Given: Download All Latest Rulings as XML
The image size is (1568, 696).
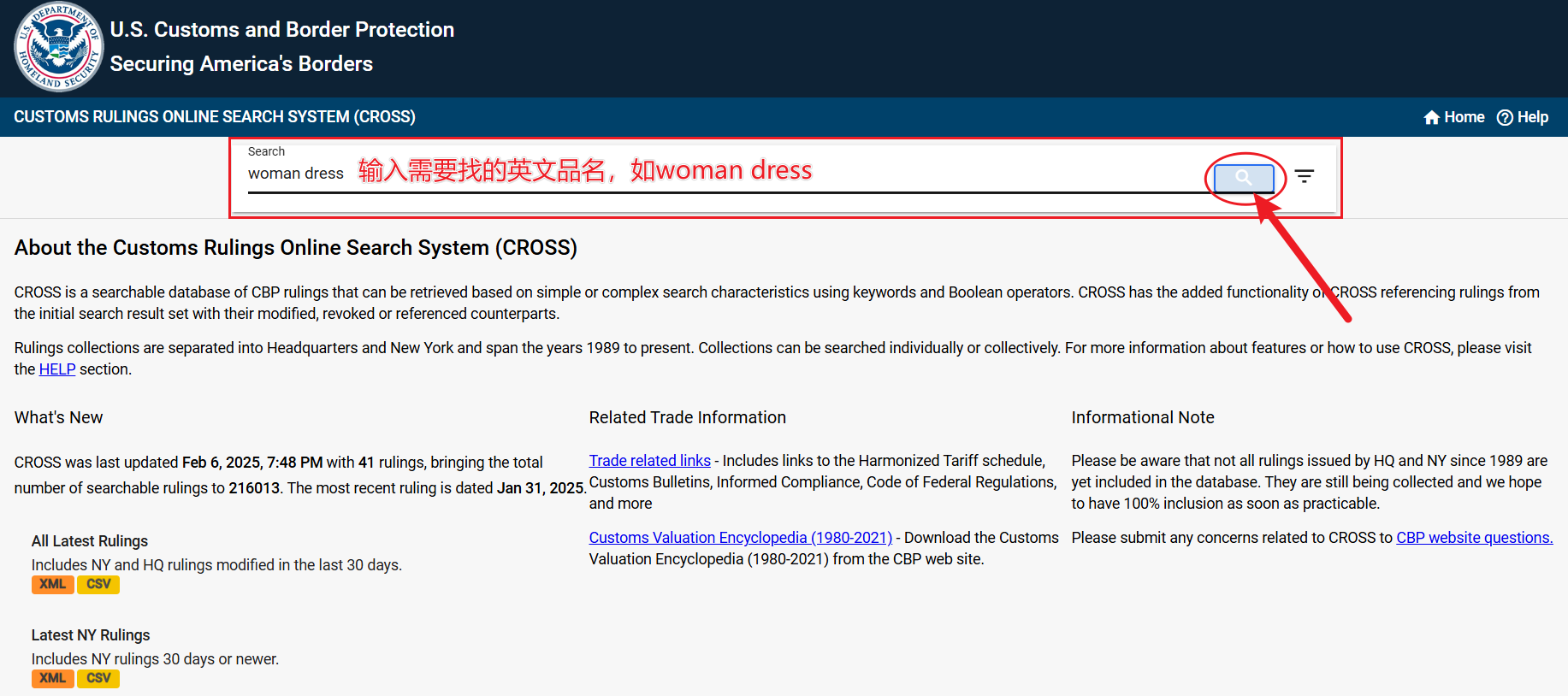Looking at the screenshot, I should tap(53, 584).
